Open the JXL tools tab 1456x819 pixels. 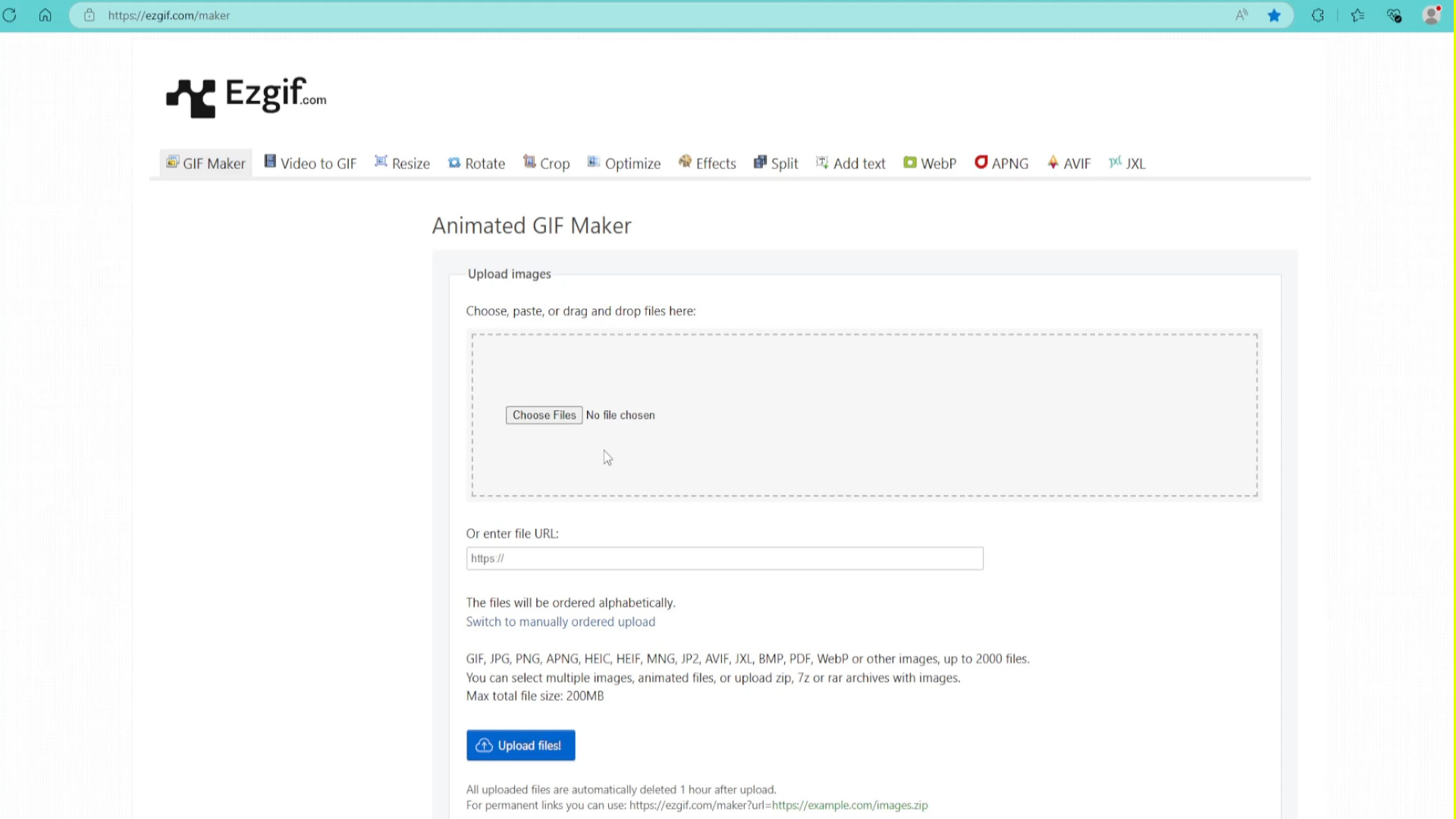(x=1127, y=163)
